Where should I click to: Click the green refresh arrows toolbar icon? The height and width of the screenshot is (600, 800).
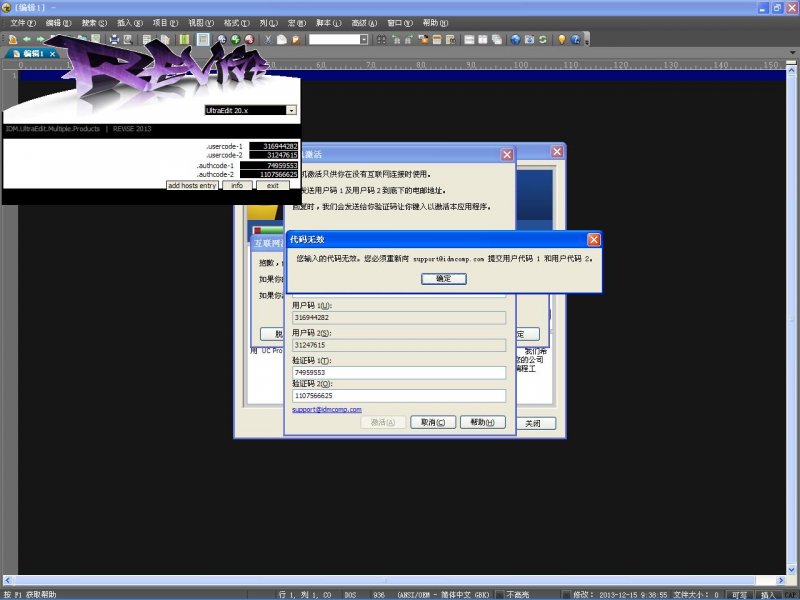(543, 39)
